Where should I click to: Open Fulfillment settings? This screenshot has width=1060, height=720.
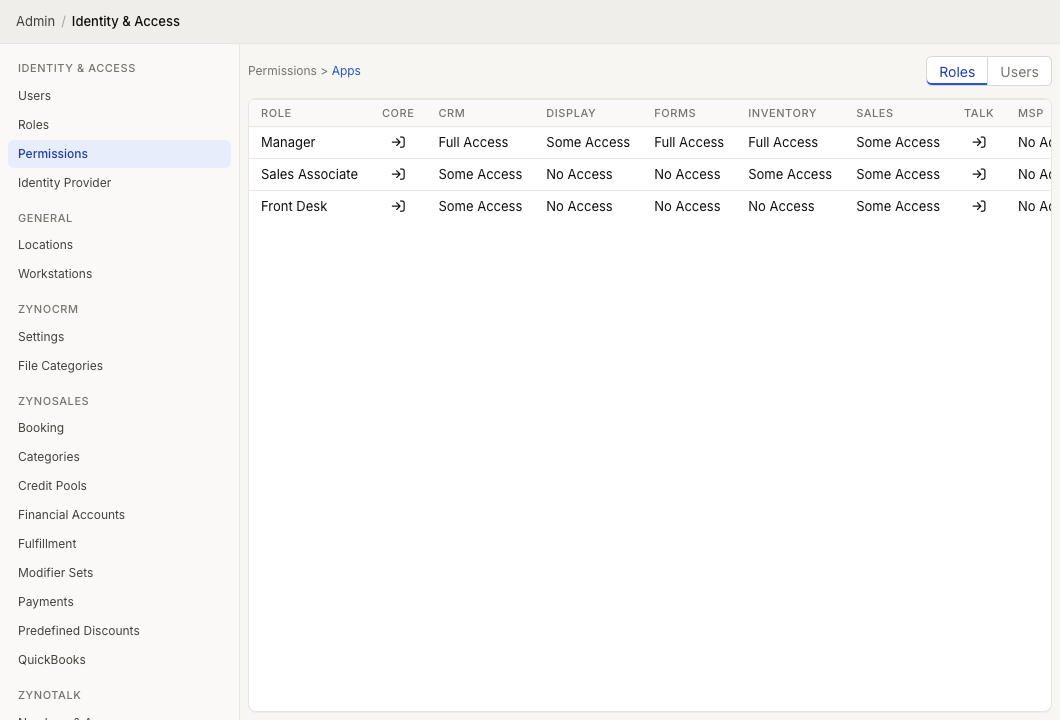pos(119,544)
